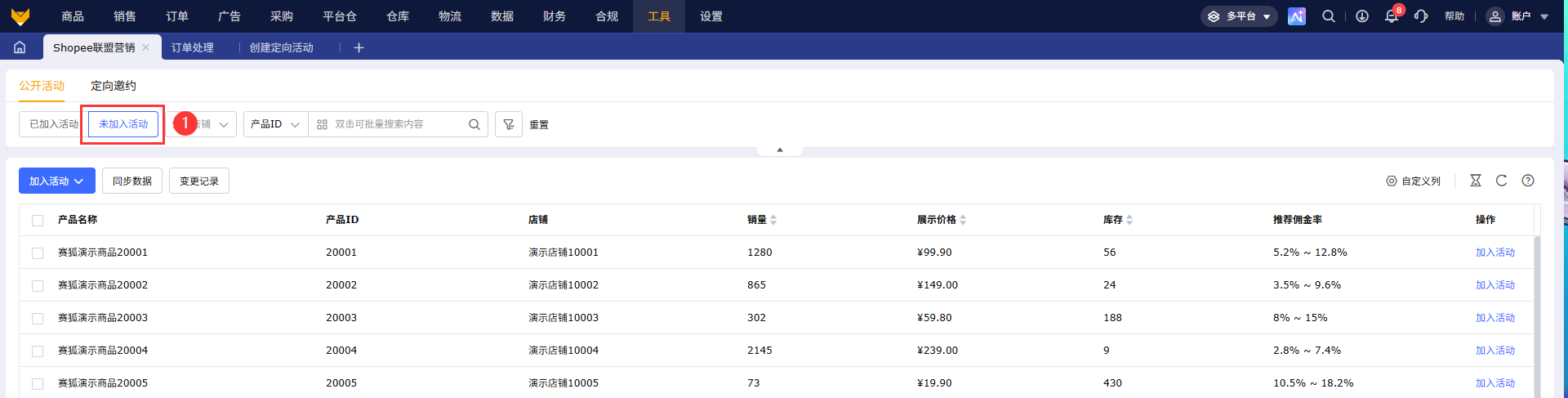Refresh the table with reload icon
This screenshot has width=1568, height=398.
tap(1501, 181)
